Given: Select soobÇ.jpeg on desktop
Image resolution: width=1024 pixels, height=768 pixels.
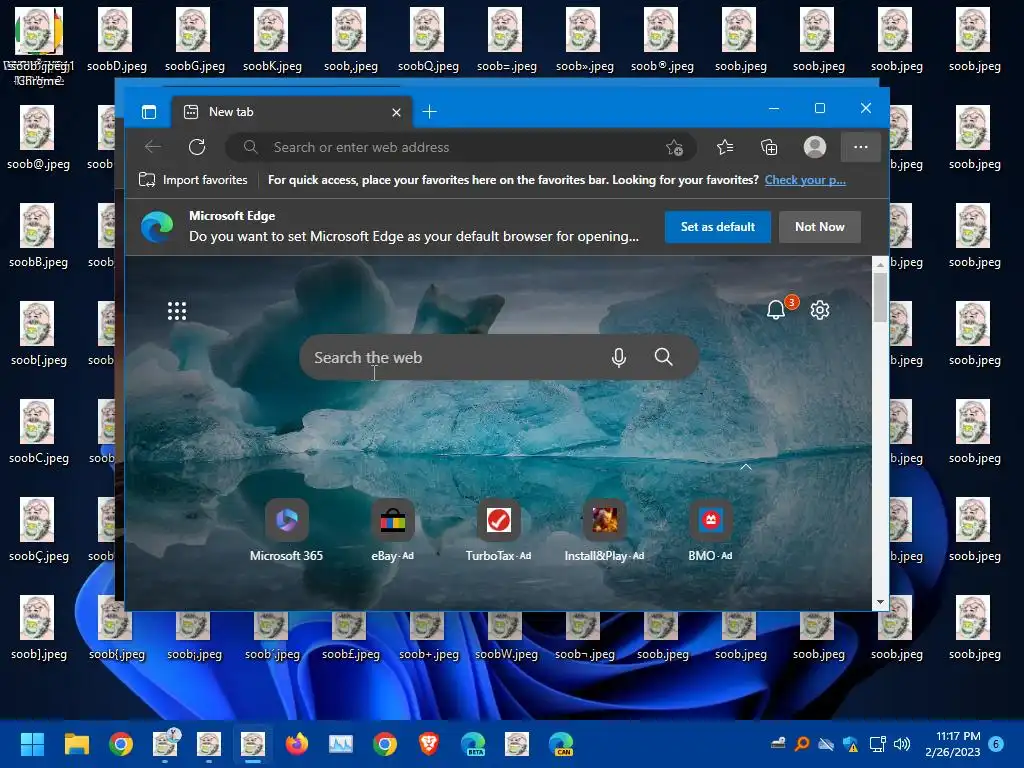Looking at the screenshot, I should [x=38, y=530].
